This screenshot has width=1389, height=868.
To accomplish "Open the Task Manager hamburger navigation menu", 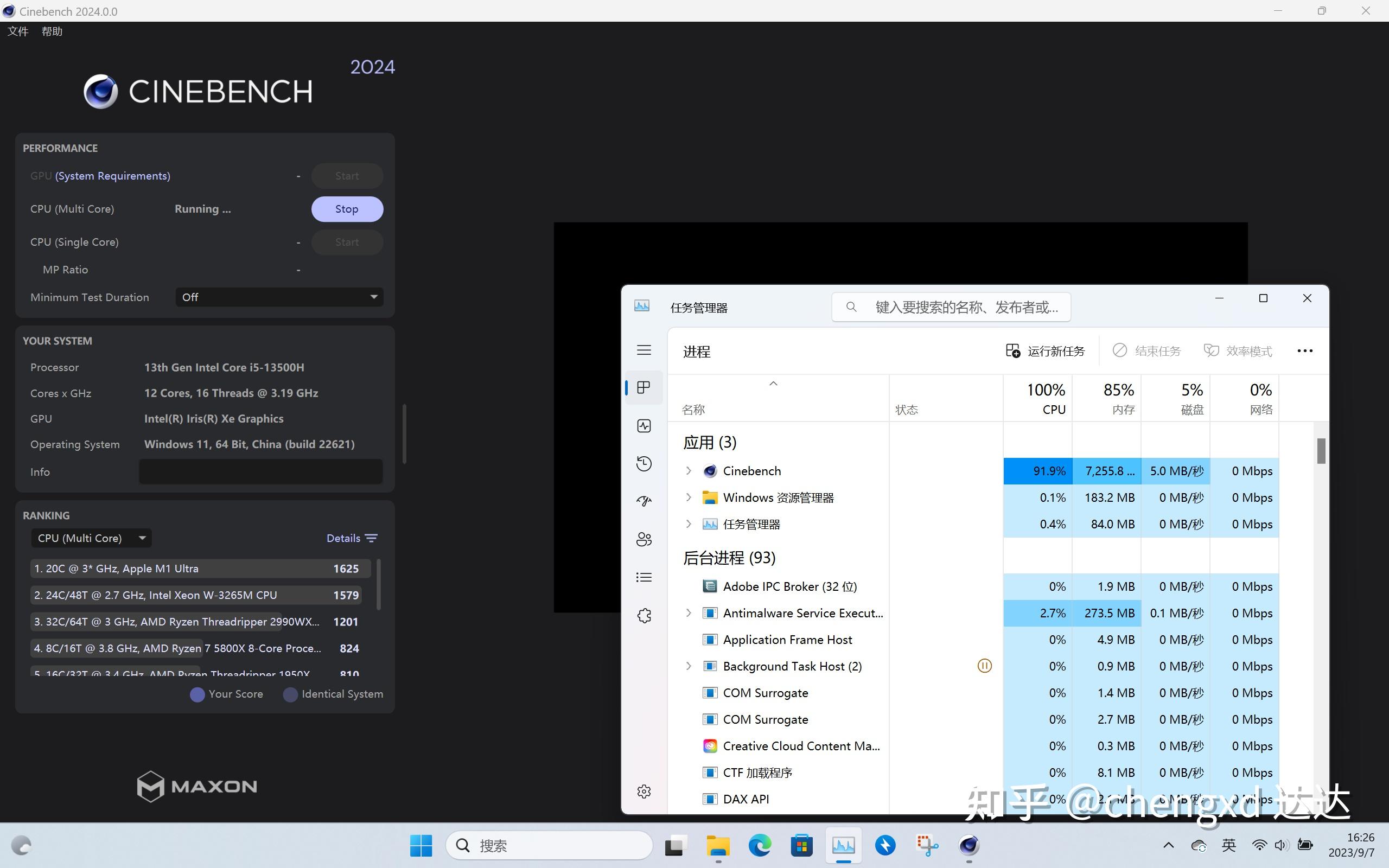I will pos(644,349).
